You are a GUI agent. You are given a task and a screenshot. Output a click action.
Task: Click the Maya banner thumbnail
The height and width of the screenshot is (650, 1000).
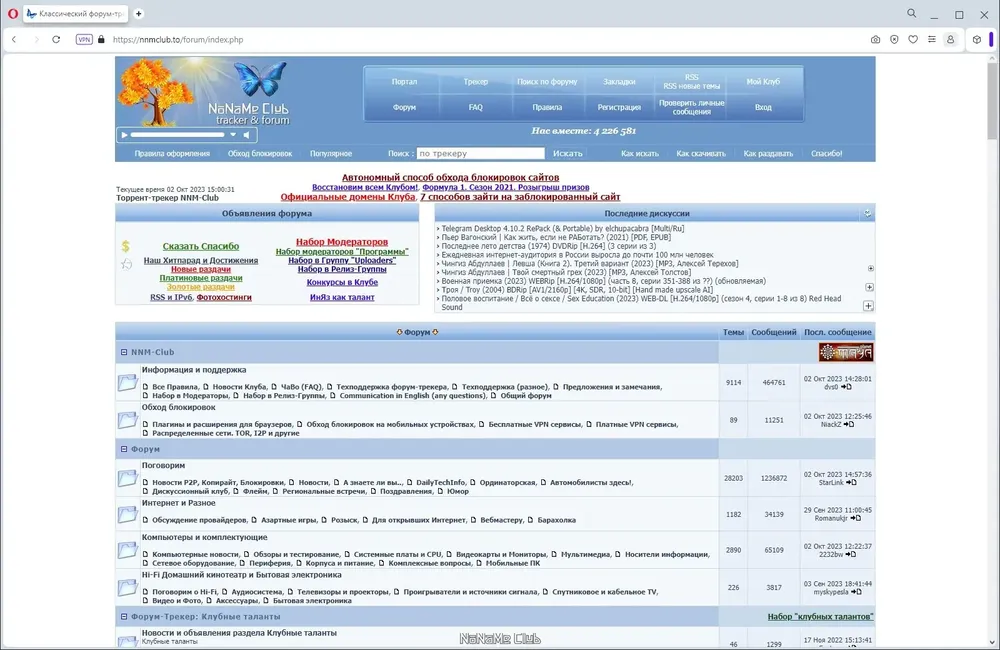click(846, 352)
